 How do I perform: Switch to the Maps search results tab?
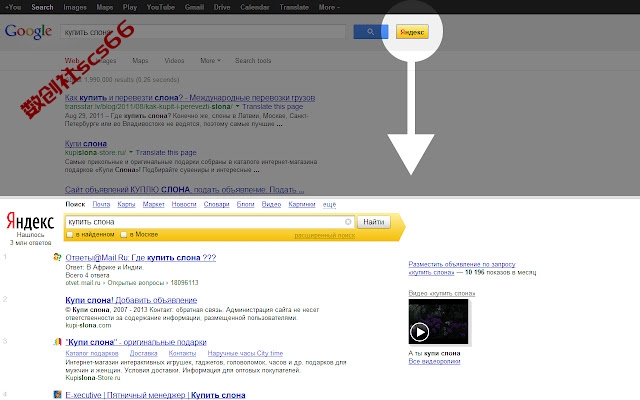click(140, 60)
